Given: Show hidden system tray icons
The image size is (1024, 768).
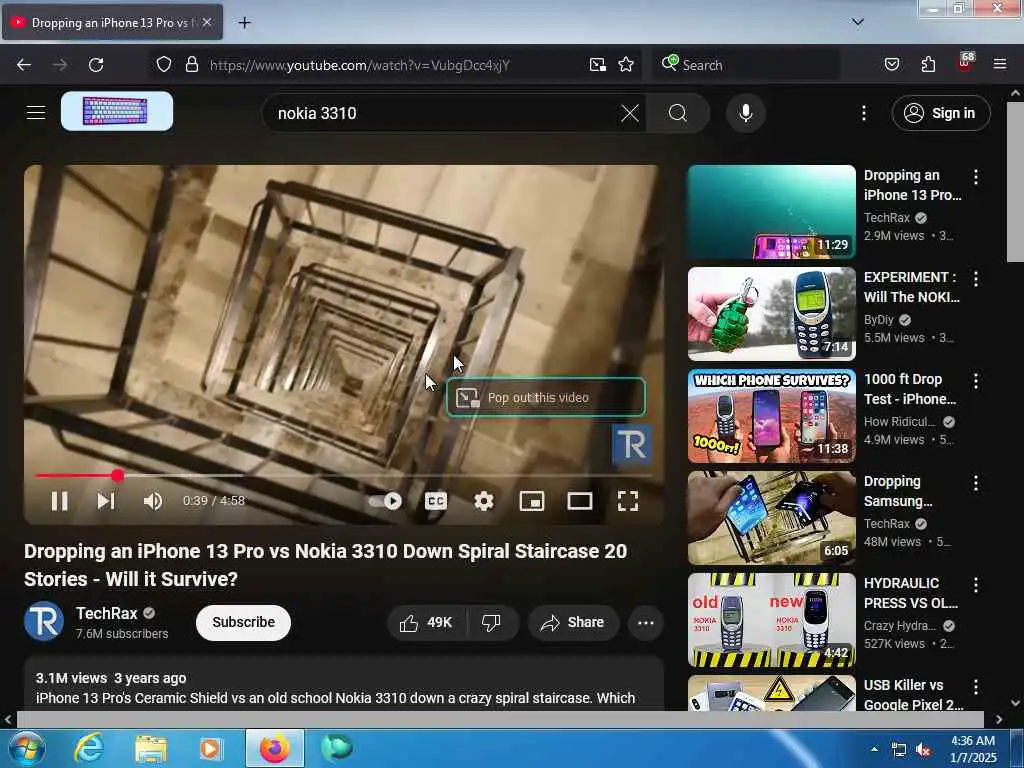Looking at the screenshot, I should (874, 750).
